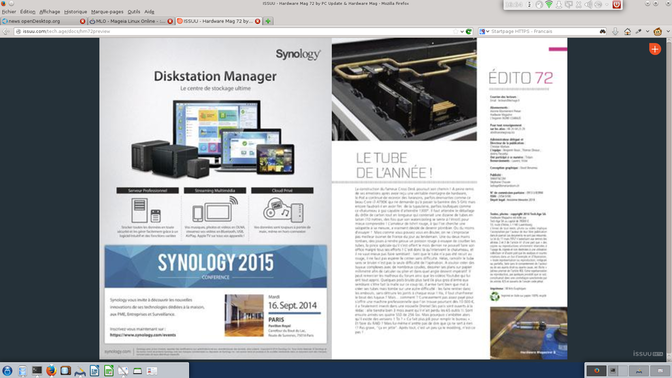Click the orange issuu plus button

click(x=654, y=49)
